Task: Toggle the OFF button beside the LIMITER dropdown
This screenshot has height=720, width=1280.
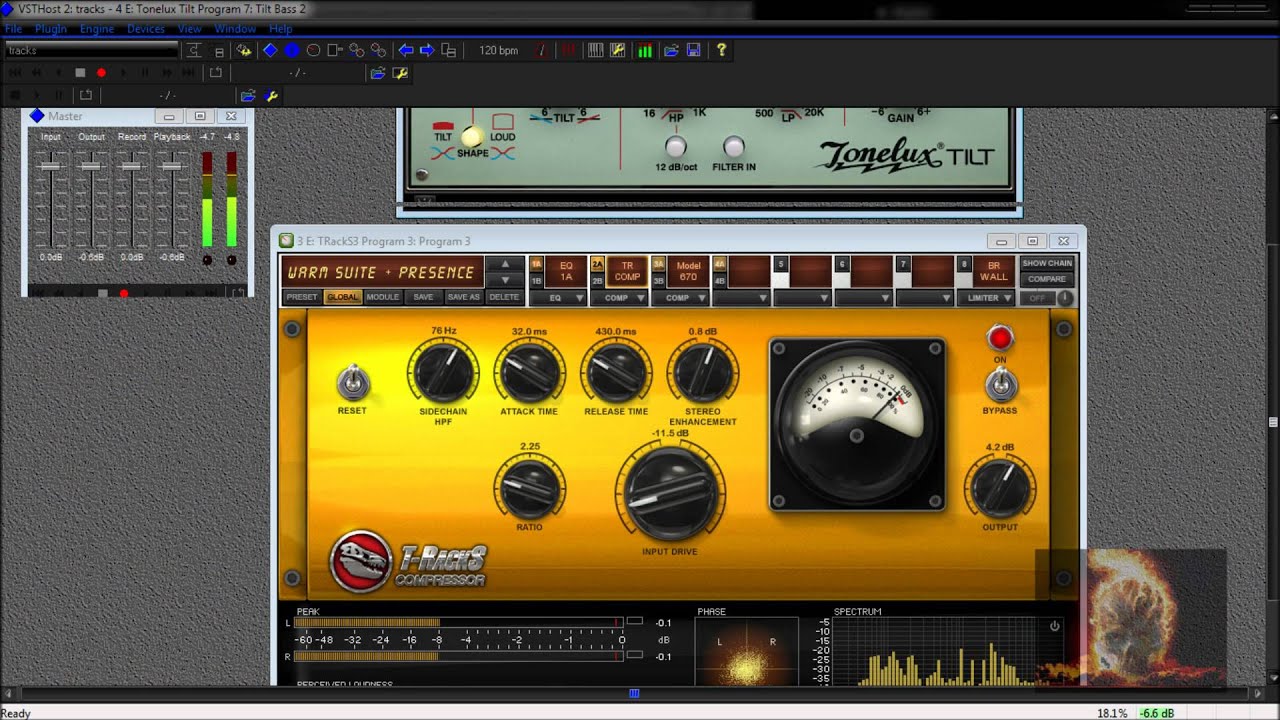Action: [1037, 298]
